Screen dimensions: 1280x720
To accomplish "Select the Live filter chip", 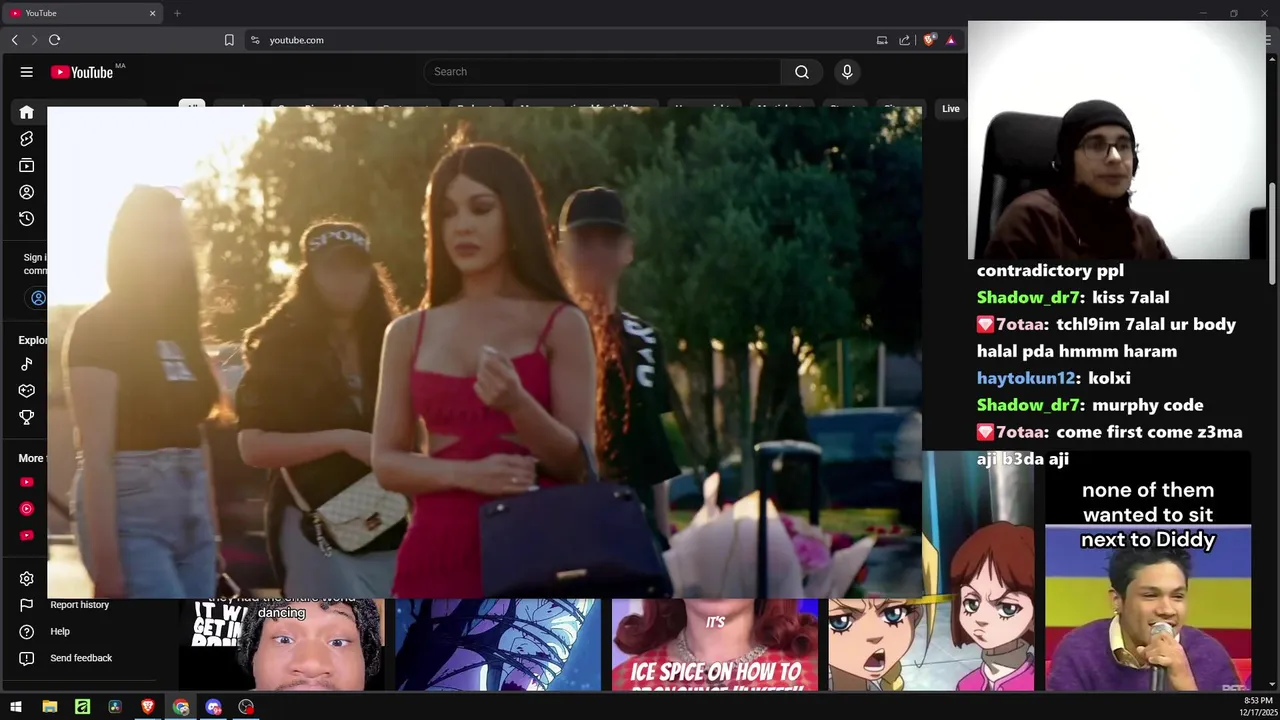I will coord(951,109).
